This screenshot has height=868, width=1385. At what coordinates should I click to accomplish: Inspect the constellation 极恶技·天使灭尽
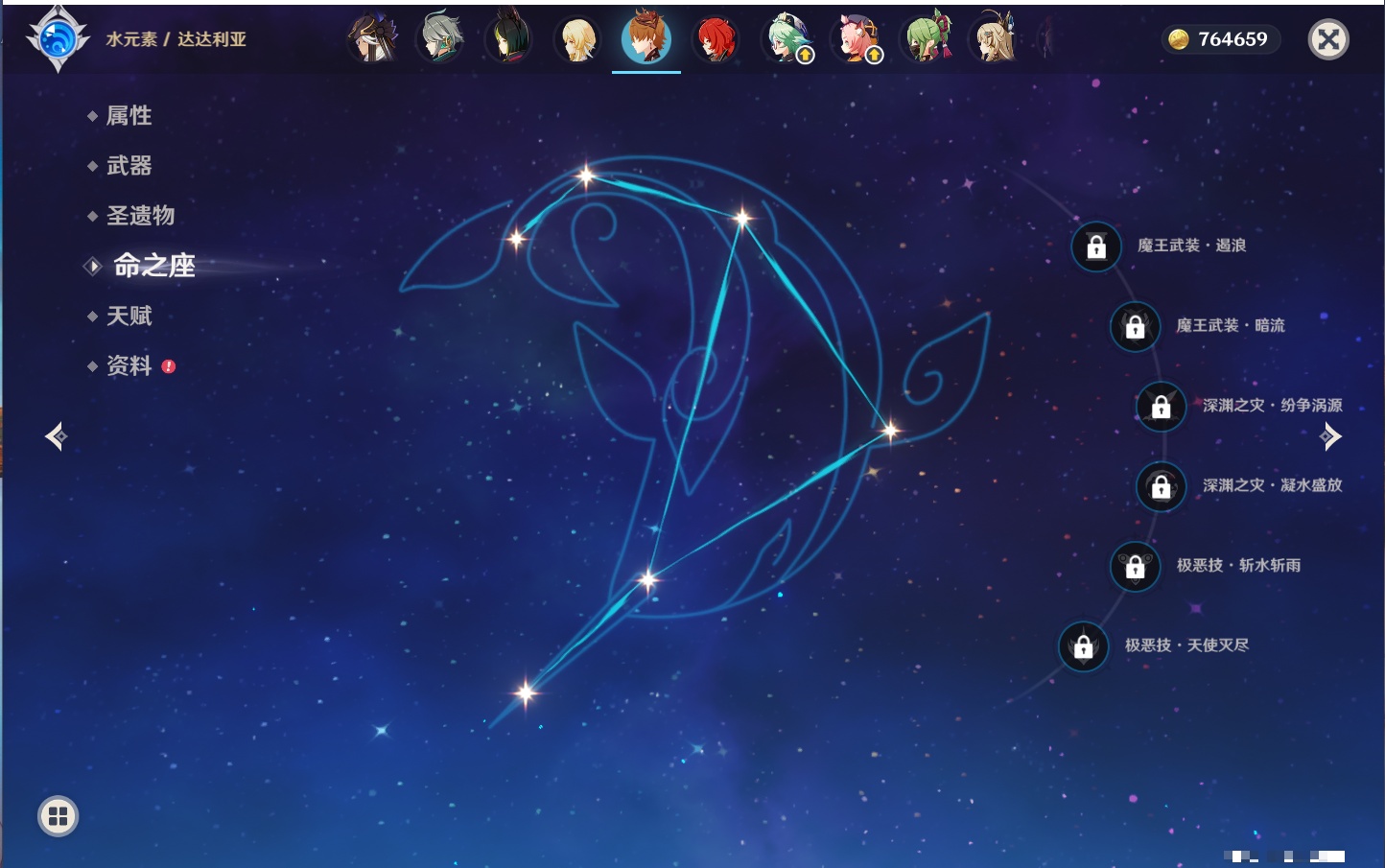[1084, 646]
